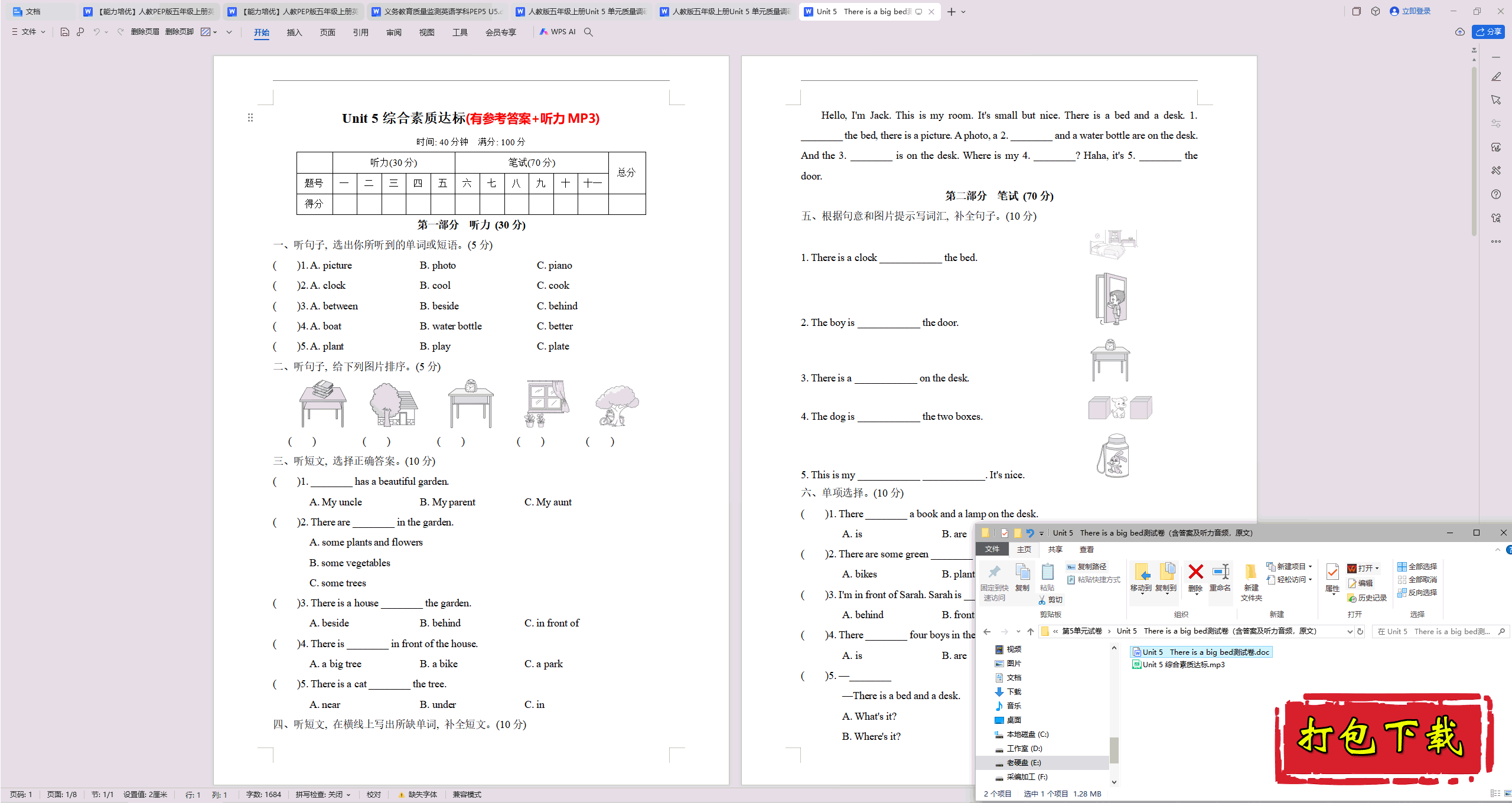The image size is (1512, 803).
Task: Click the Save icon in WPS toolbar
Action: (65, 32)
